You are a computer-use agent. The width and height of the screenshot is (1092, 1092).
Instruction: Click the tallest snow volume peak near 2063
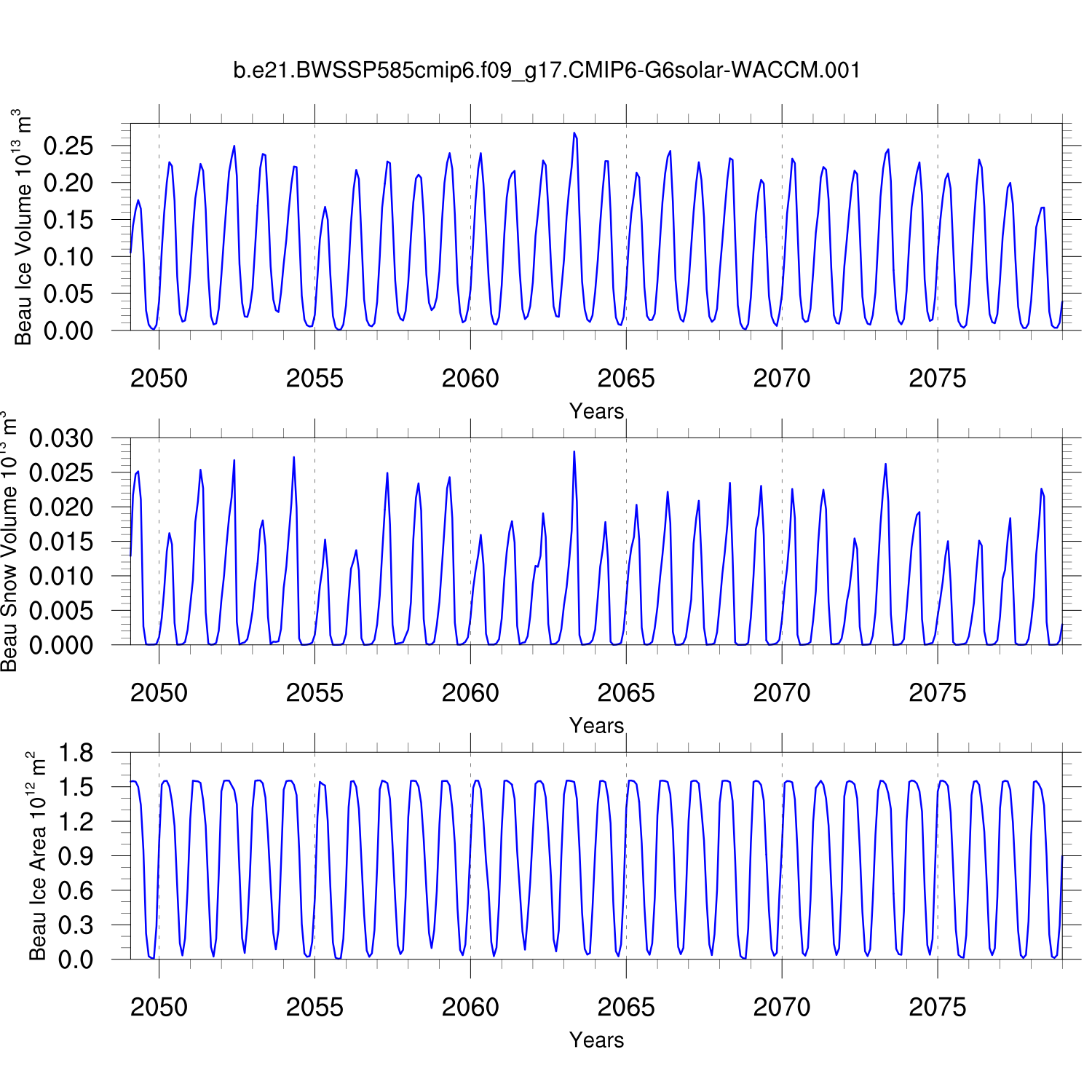[x=574, y=452]
